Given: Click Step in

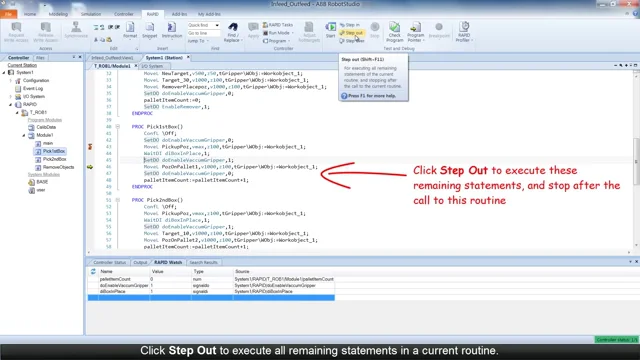Looking at the screenshot, I should click(350, 25).
